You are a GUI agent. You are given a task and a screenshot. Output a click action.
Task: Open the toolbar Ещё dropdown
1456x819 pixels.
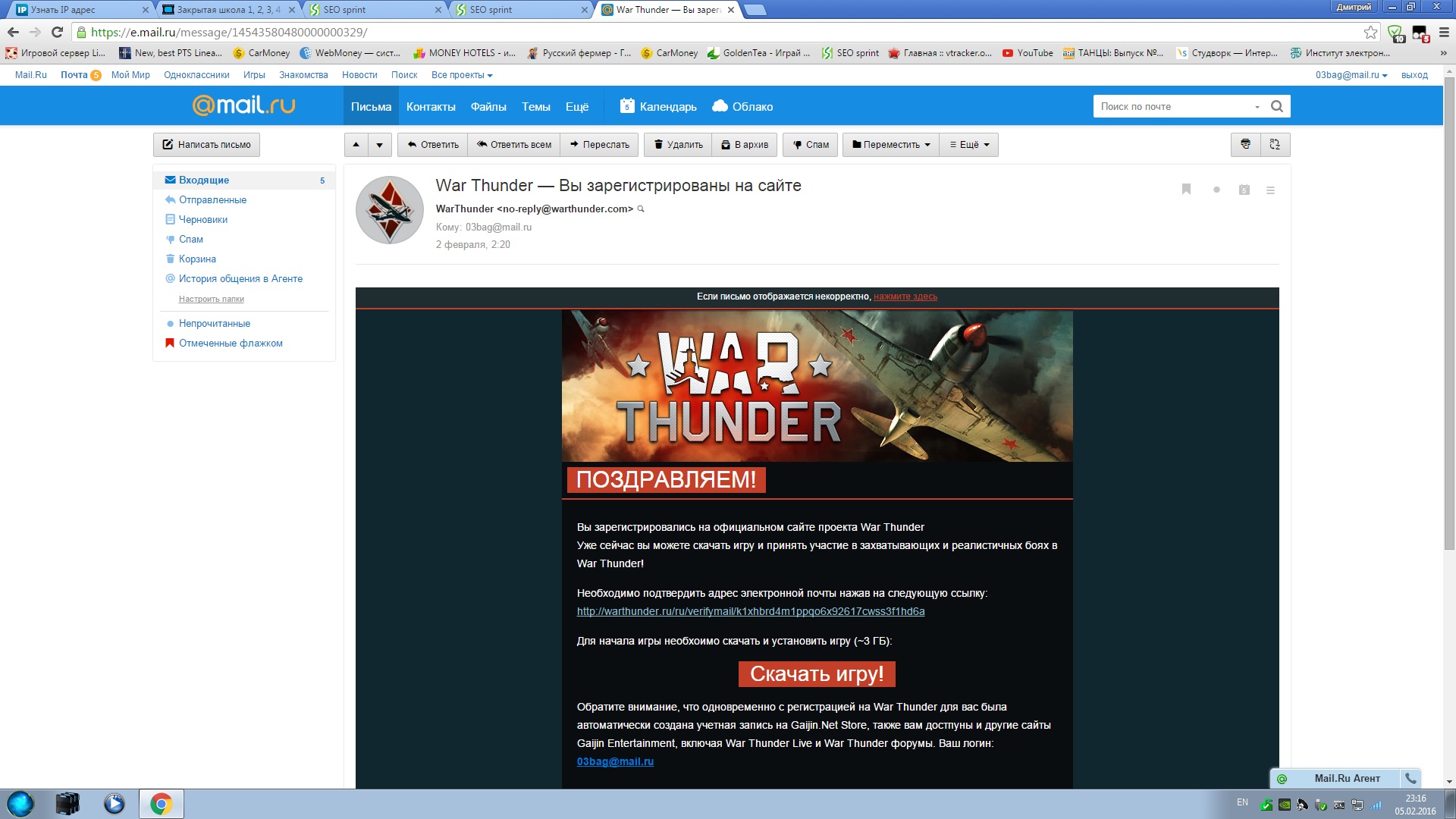click(x=969, y=145)
